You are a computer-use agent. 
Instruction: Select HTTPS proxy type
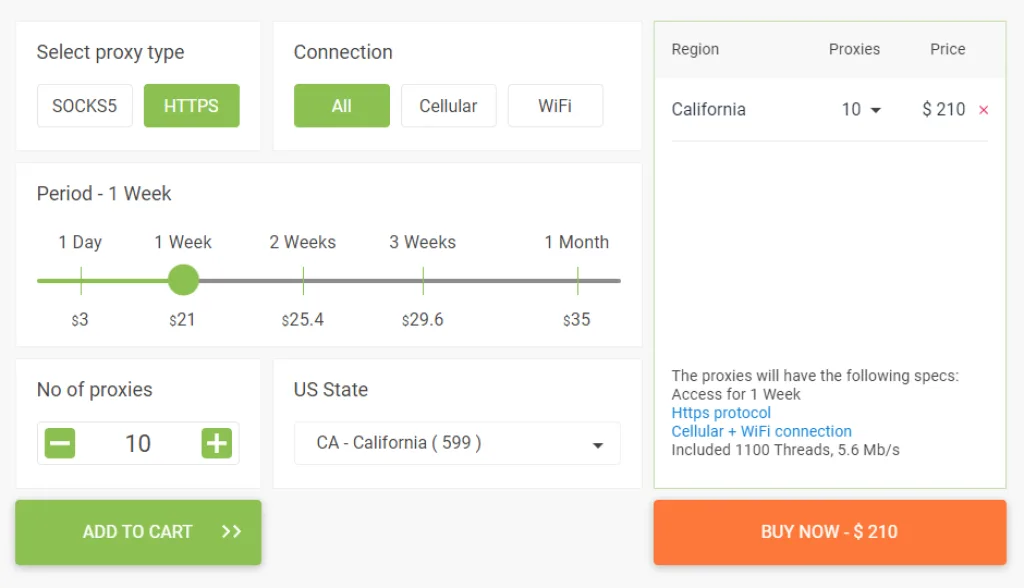click(191, 106)
